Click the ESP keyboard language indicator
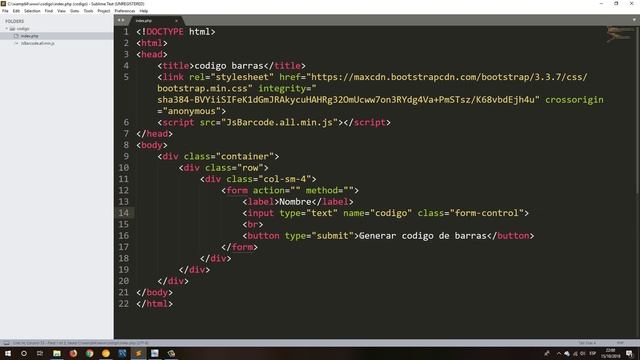 593,353
